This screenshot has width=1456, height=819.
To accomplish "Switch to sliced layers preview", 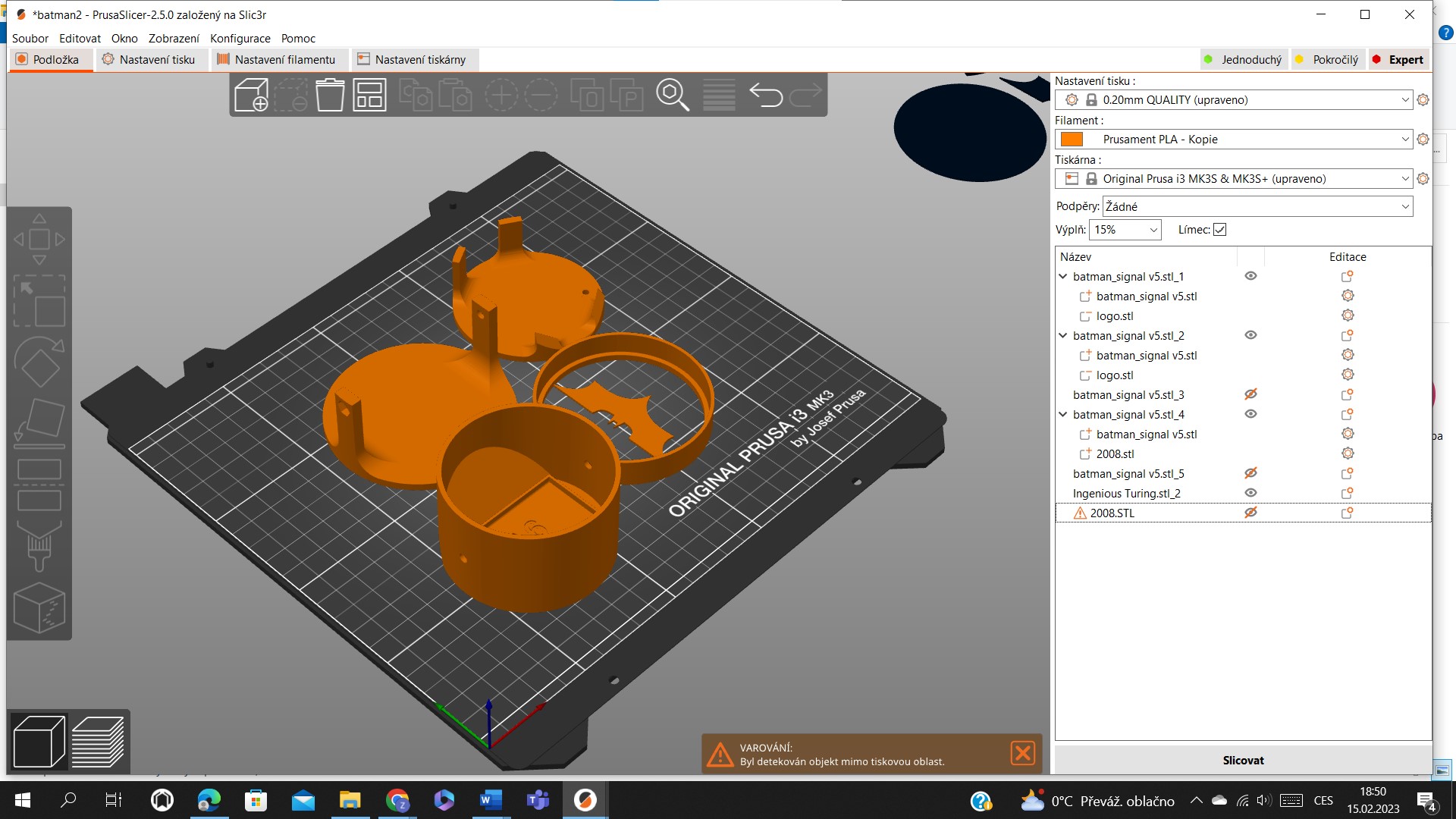I will pos(98,742).
